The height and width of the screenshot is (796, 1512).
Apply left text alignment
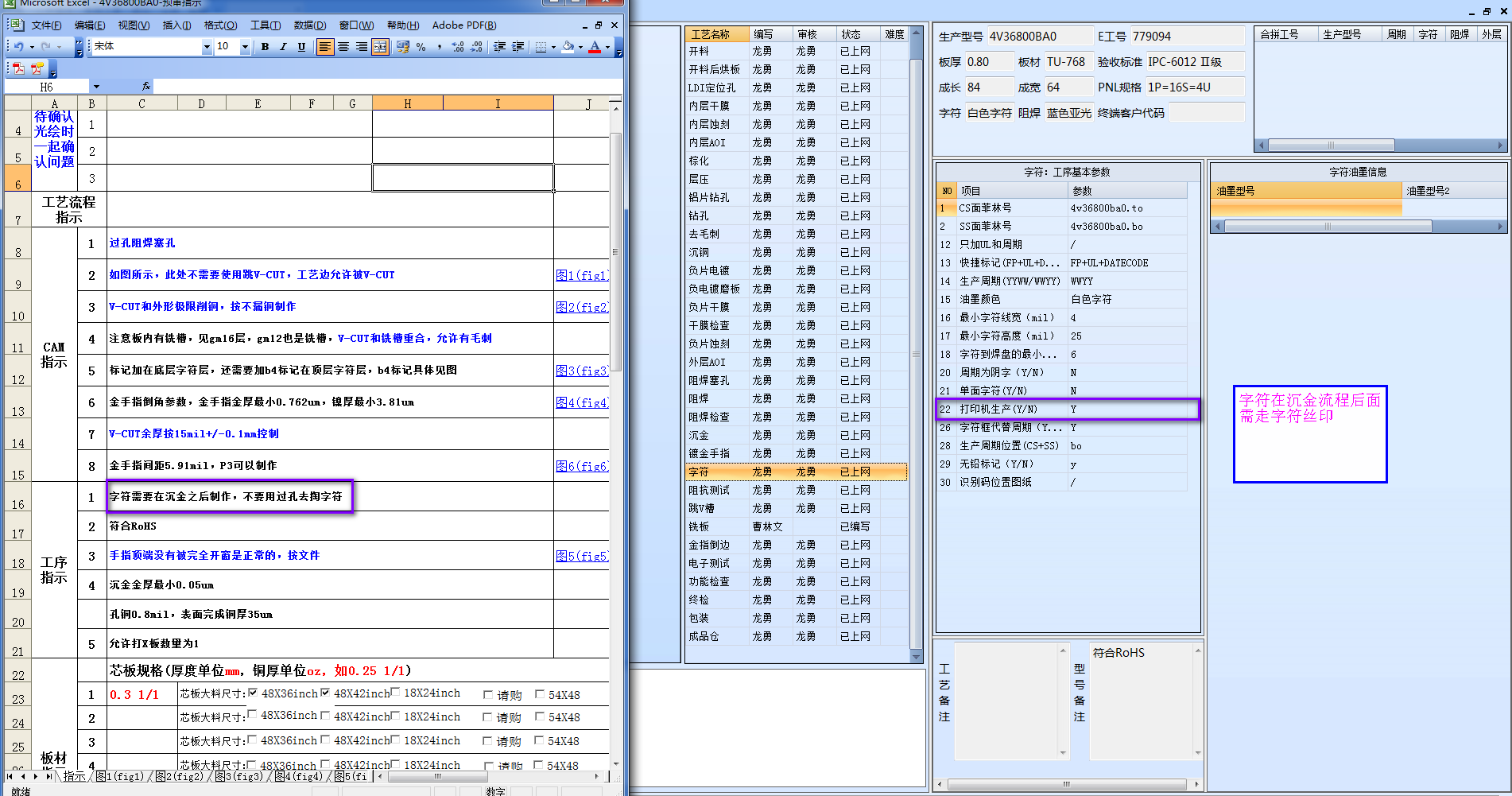click(x=325, y=47)
